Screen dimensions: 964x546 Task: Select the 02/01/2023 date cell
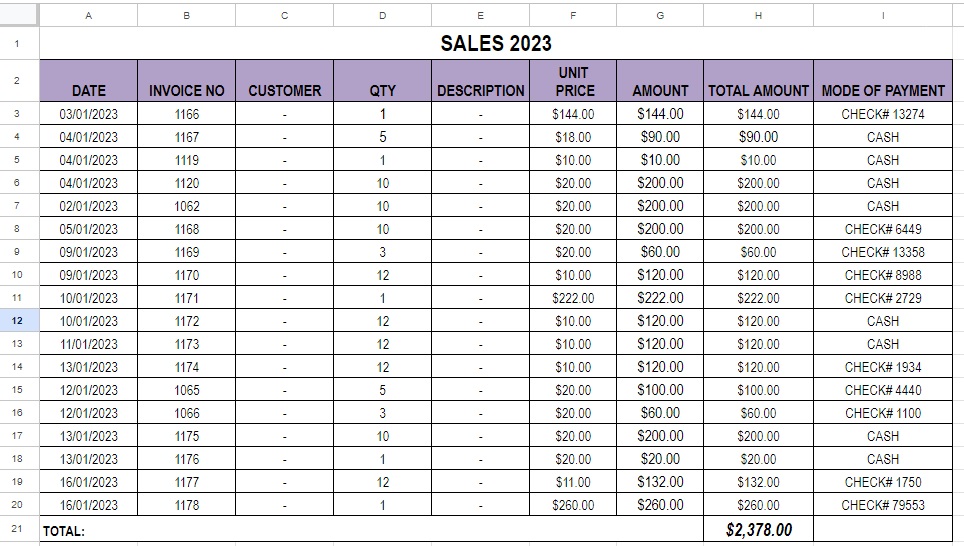click(88, 206)
